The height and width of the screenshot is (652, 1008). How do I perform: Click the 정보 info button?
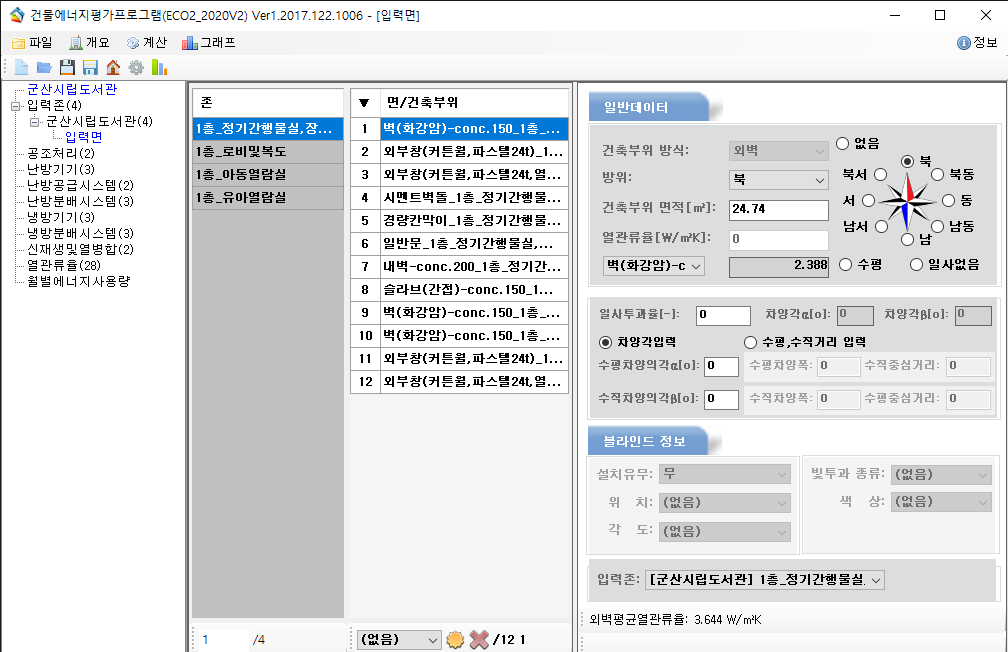click(x=977, y=43)
